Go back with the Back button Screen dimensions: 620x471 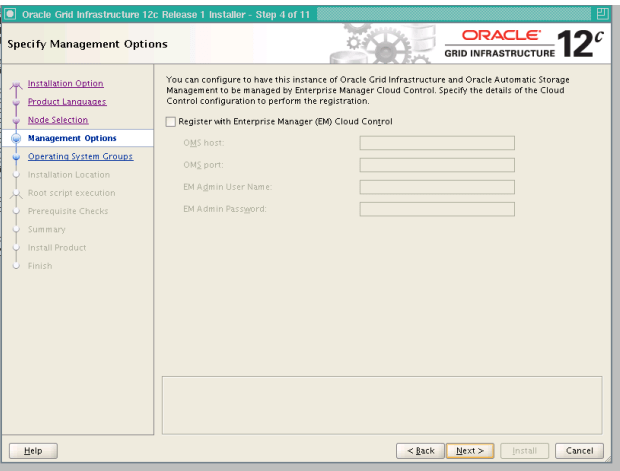(420, 450)
